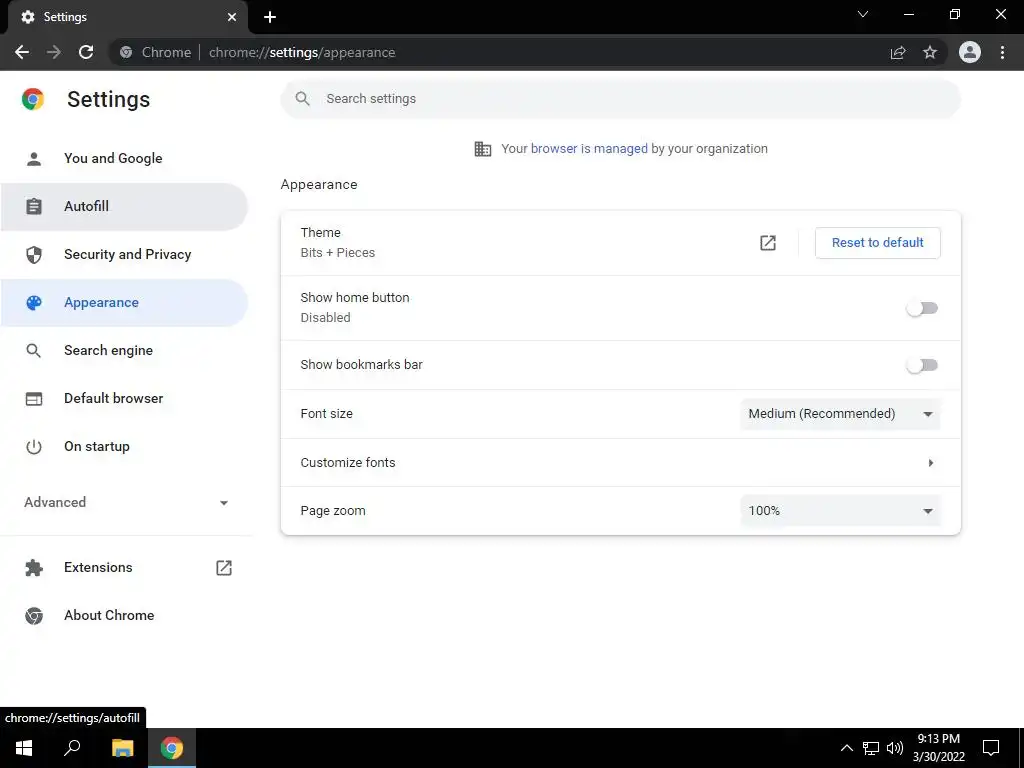Expand Customize fonts with the arrow

pyautogui.click(x=931, y=463)
